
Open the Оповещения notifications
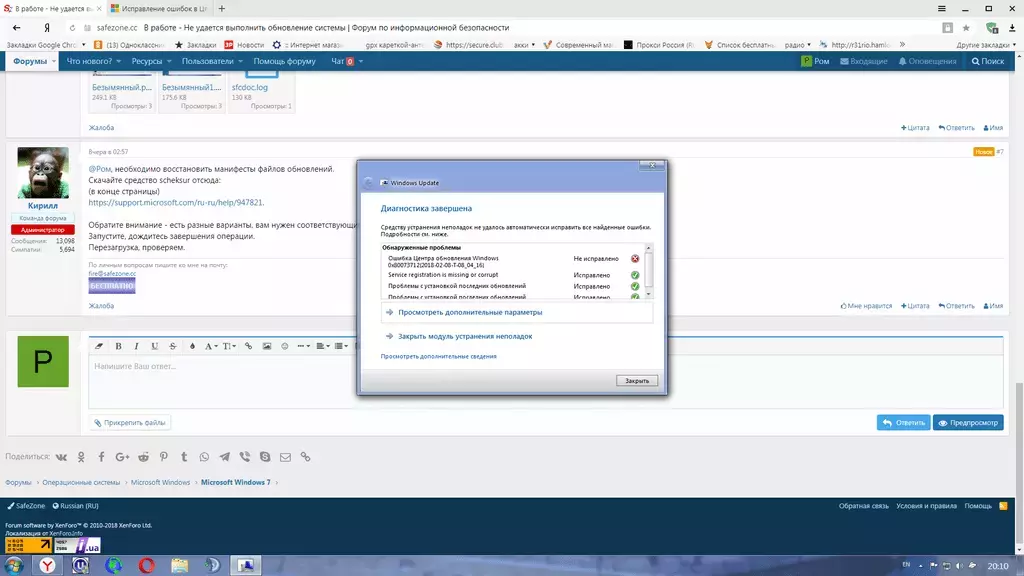[927, 61]
